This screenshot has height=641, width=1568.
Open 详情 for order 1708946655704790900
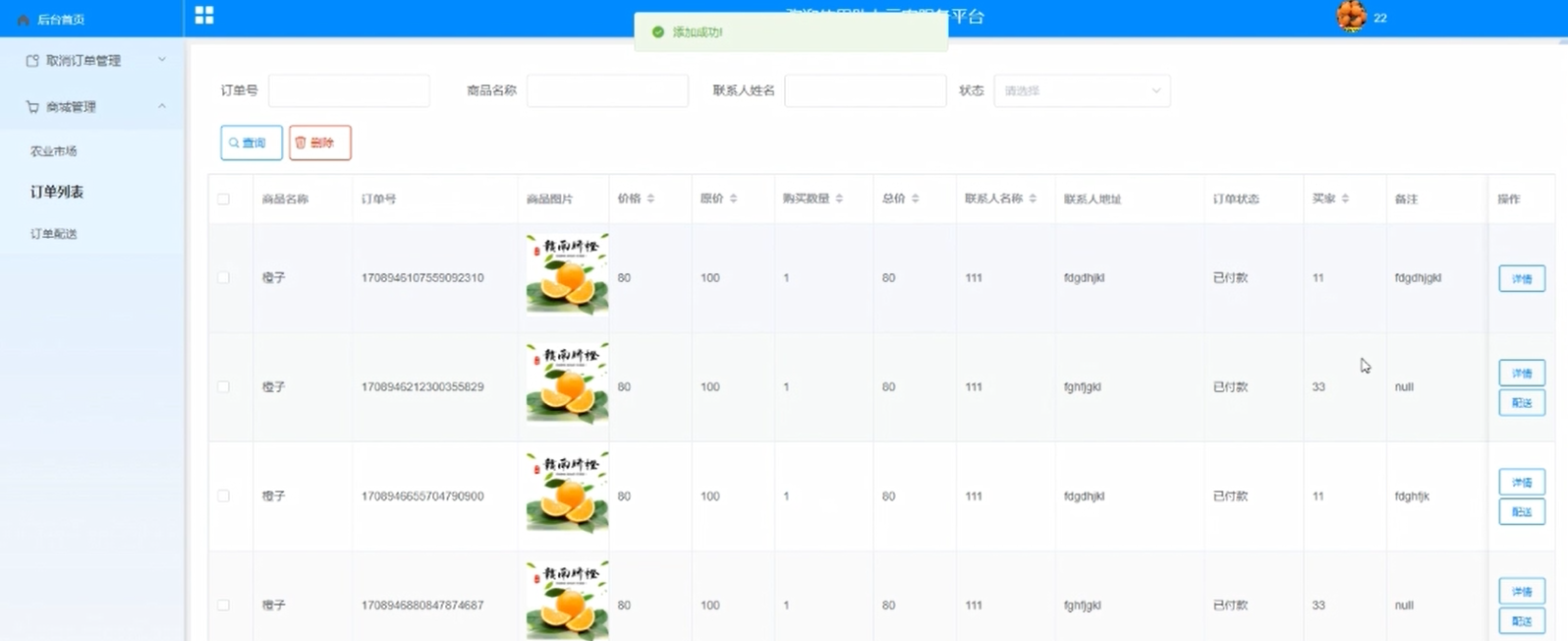[x=1522, y=482]
